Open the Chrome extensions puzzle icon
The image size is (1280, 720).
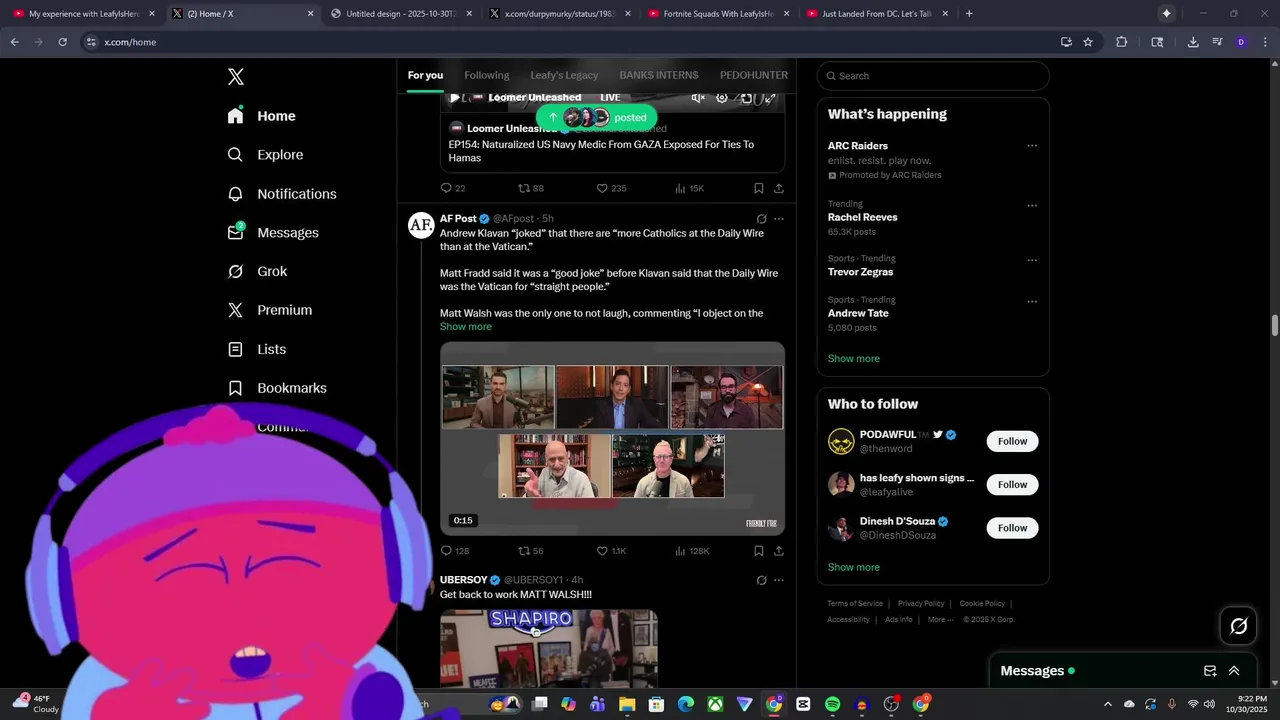coord(1121,42)
